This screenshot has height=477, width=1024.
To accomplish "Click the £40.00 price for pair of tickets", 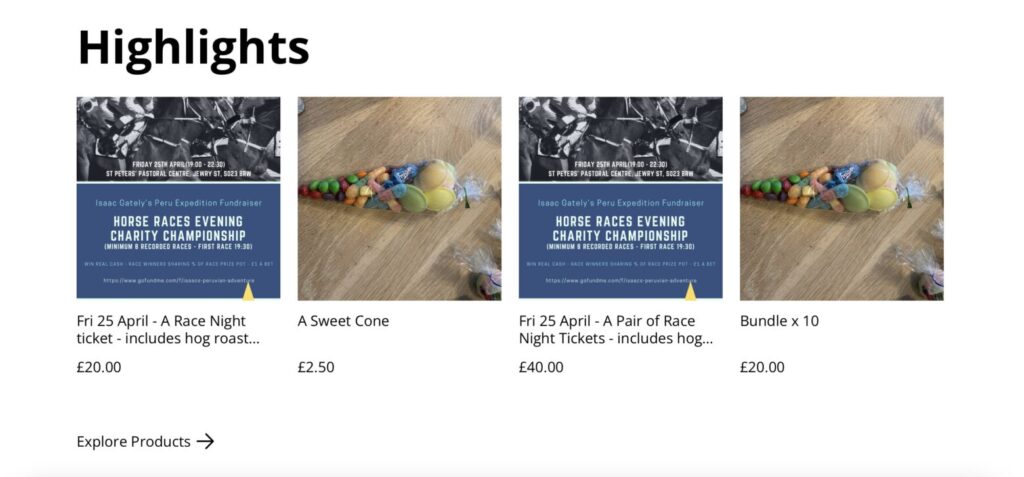I will pos(541,367).
